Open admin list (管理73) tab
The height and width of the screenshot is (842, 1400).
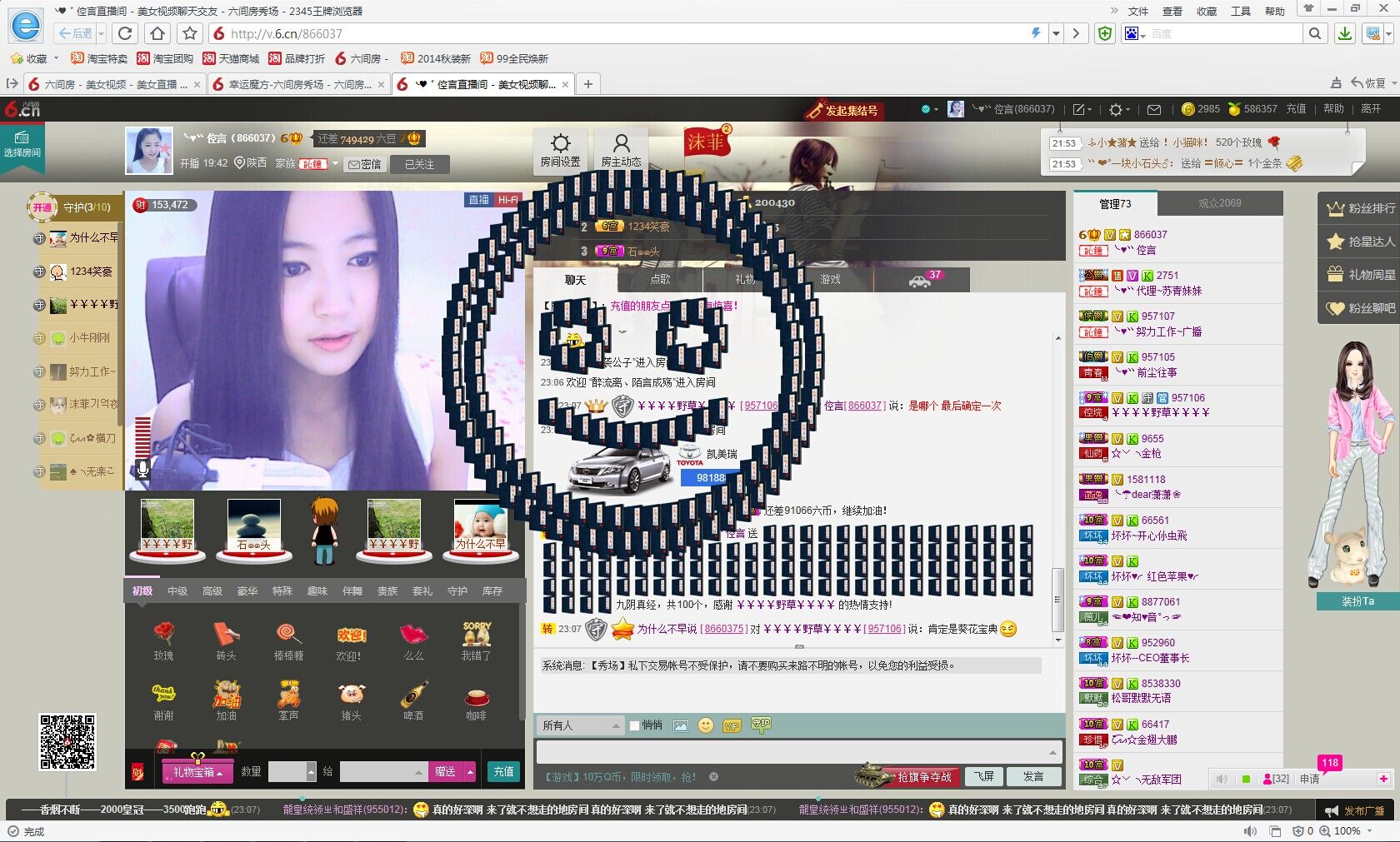tap(1115, 204)
